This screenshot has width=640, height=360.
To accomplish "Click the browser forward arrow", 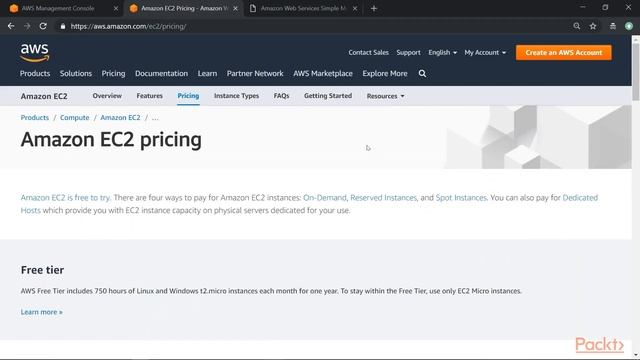I will 27,26.
